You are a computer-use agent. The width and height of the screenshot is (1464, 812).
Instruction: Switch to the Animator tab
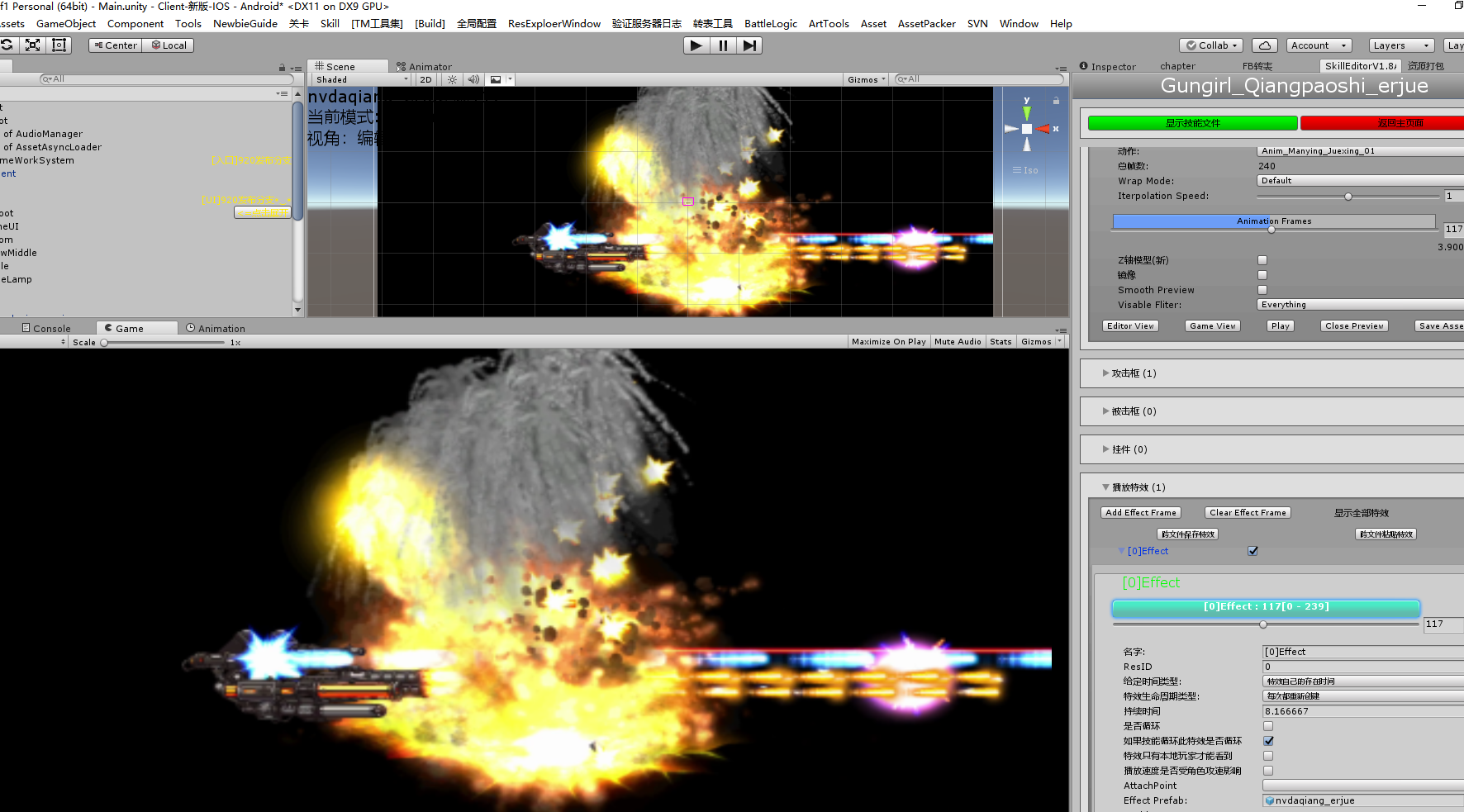[x=424, y=67]
